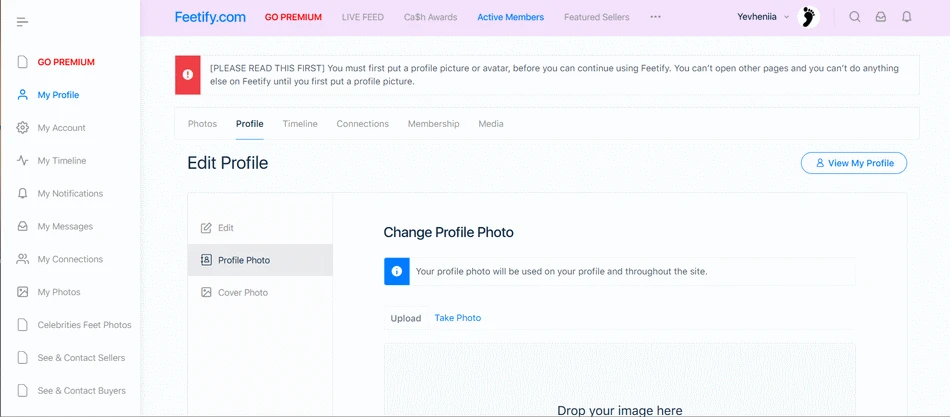Open the GO PREMIUM link in top navbar
This screenshot has height=417, width=950.
[293, 17]
